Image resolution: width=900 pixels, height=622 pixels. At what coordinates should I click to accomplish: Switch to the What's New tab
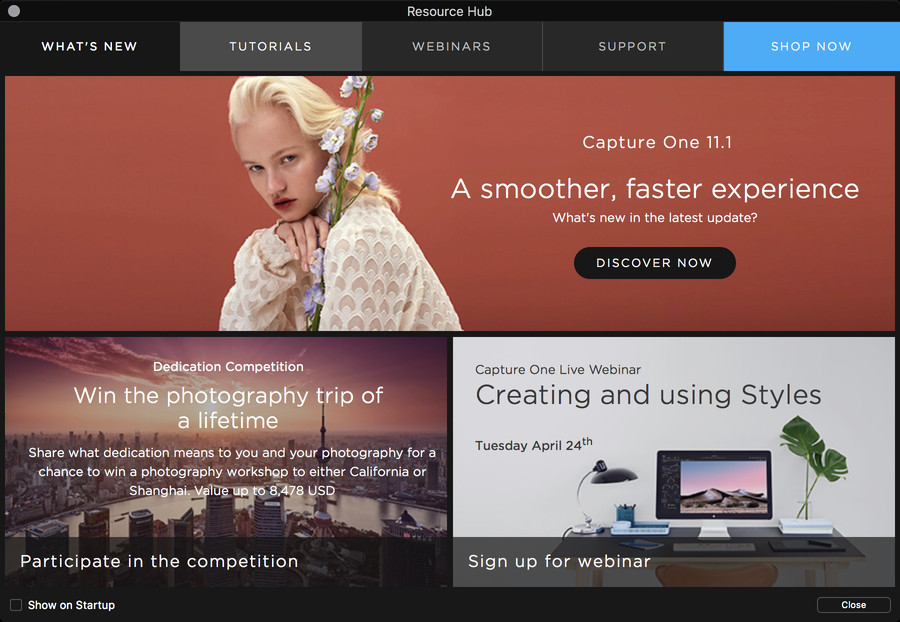90,46
